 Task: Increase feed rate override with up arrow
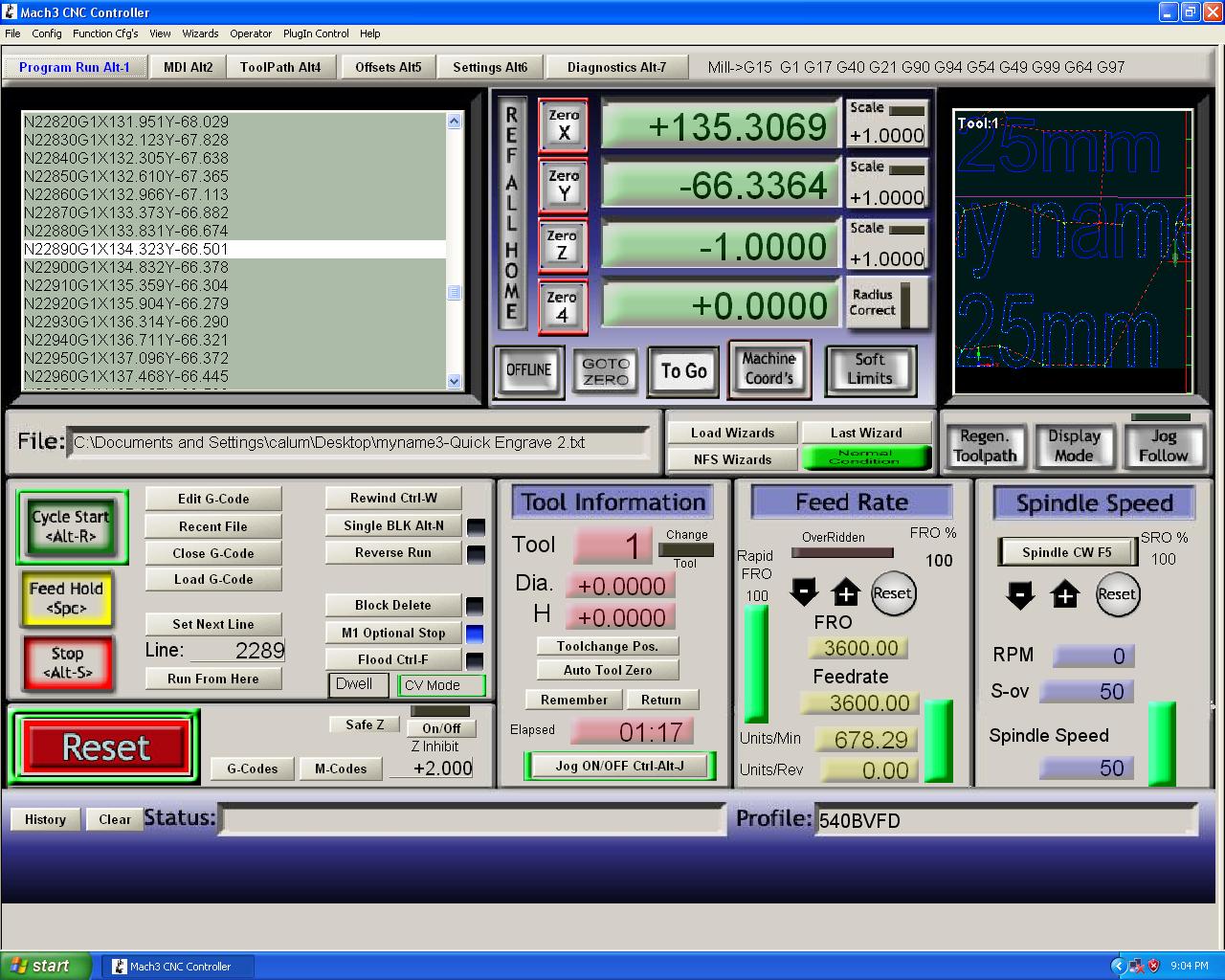point(846,593)
